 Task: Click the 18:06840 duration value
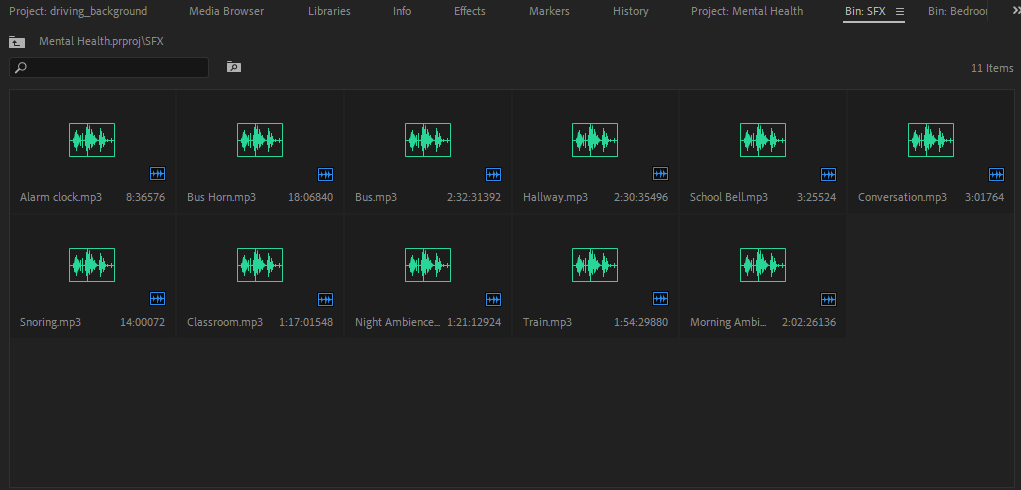(x=311, y=197)
